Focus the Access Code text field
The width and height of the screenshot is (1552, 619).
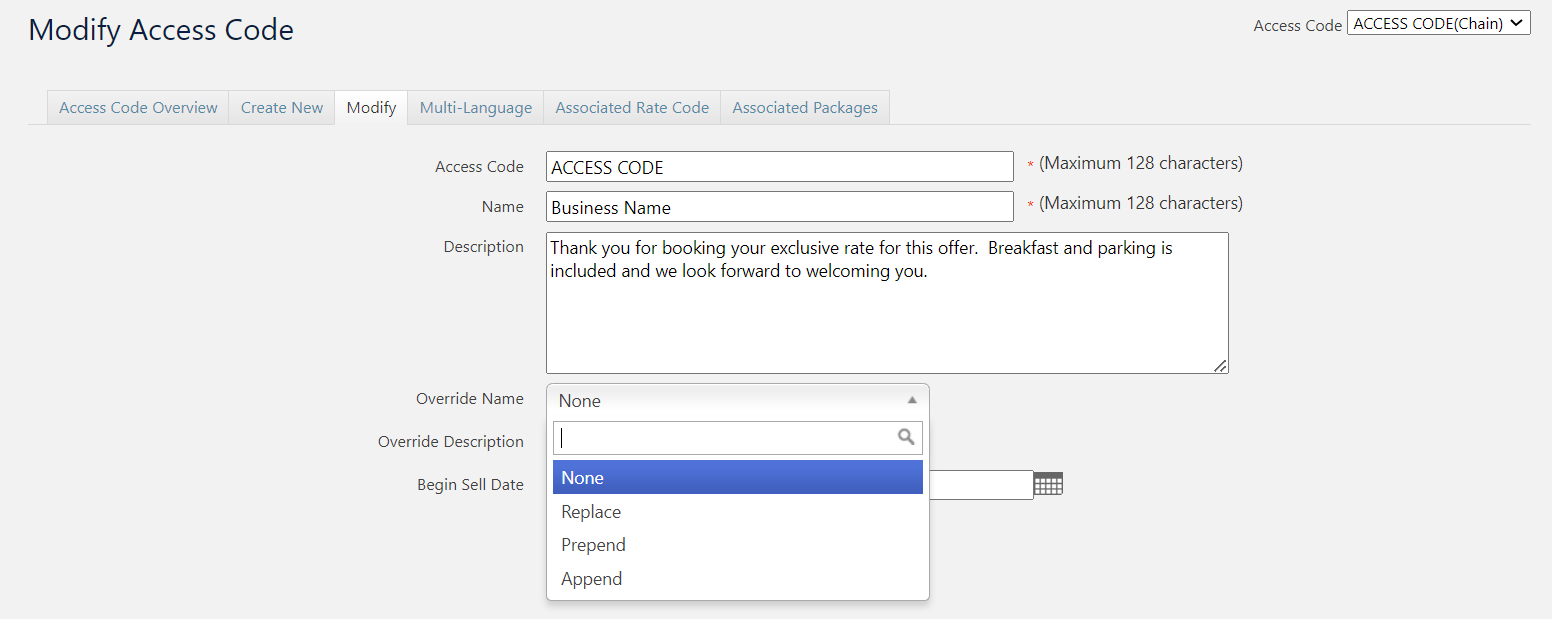780,167
